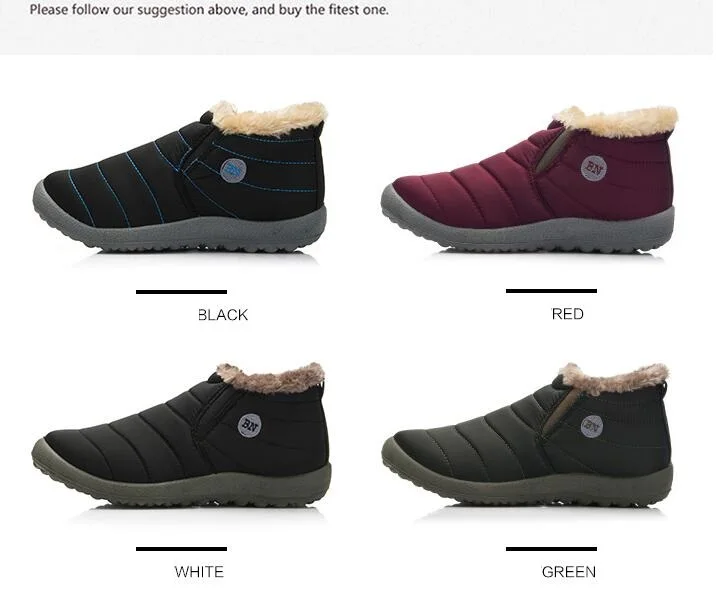Screen dimensions: 716x601
Task: Click the 'Please follow our suggestion' text
Action: pos(209,10)
